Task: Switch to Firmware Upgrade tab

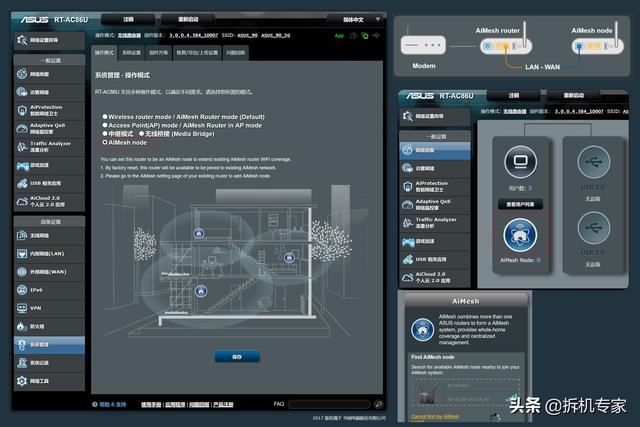Action: click(x=158, y=53)
